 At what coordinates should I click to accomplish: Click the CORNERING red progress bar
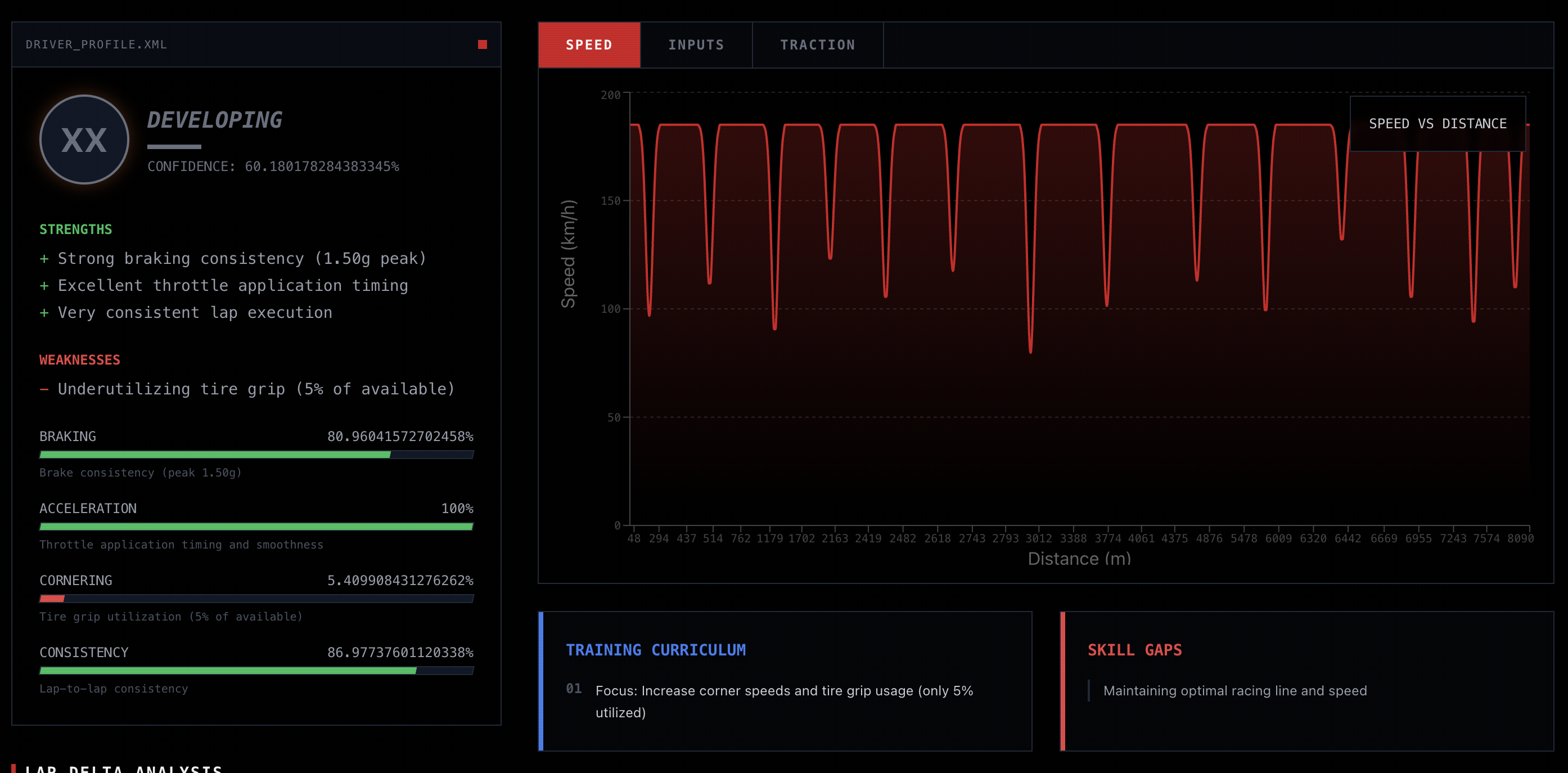pyautogui.click(x=52, y=598)
